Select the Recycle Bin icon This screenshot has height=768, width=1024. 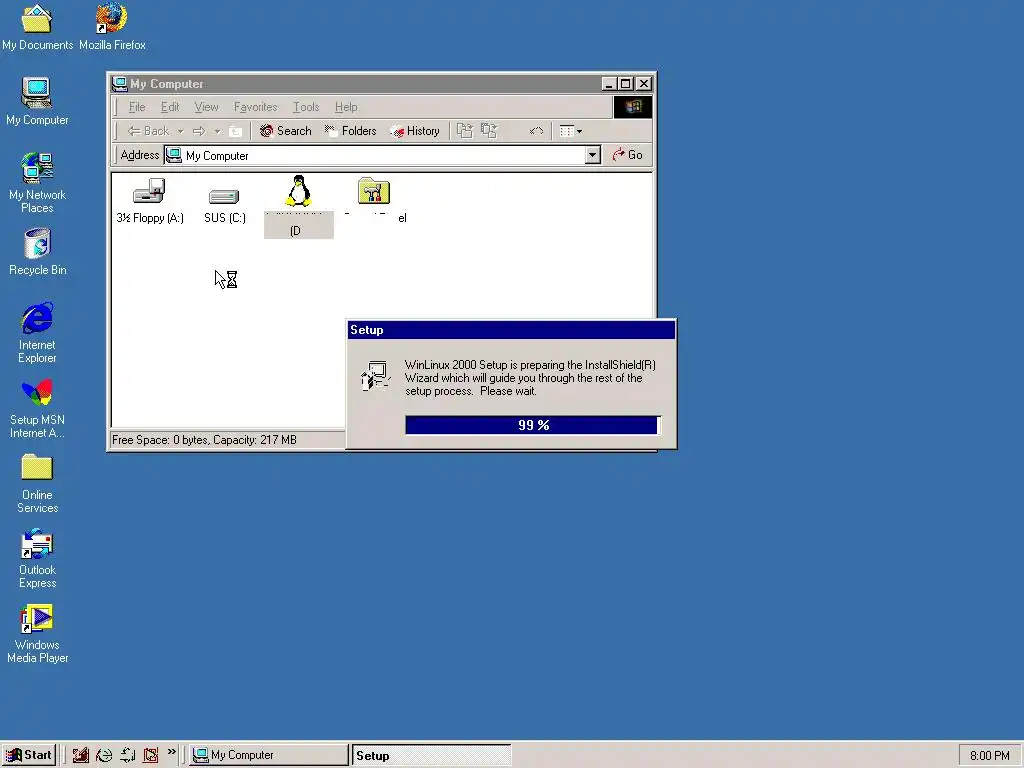(37, 251)
